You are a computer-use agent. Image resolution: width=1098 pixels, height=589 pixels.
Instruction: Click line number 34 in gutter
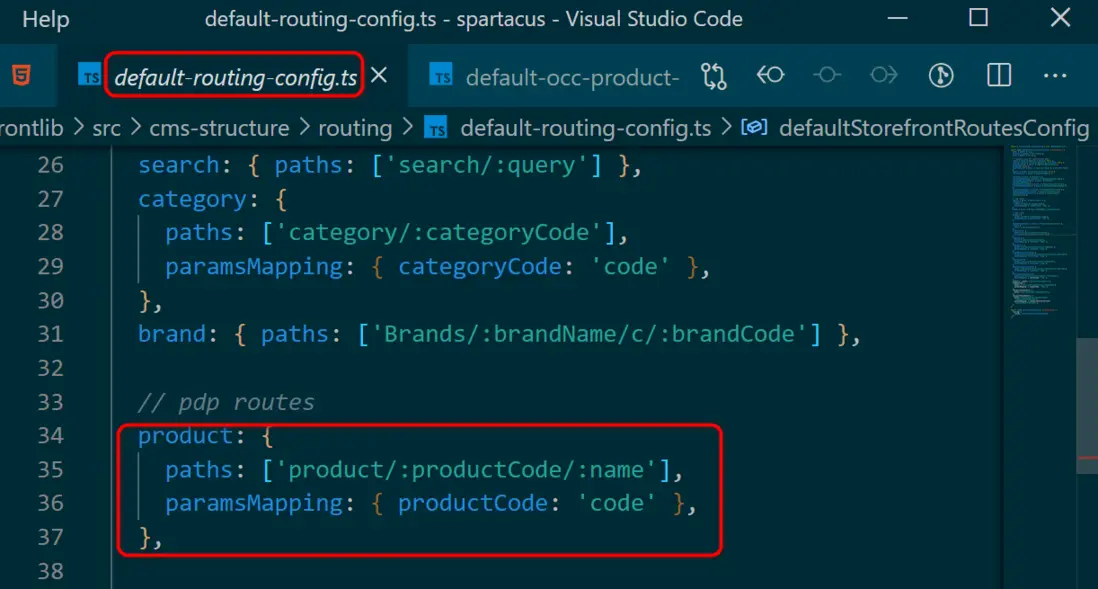click(50, 436)
